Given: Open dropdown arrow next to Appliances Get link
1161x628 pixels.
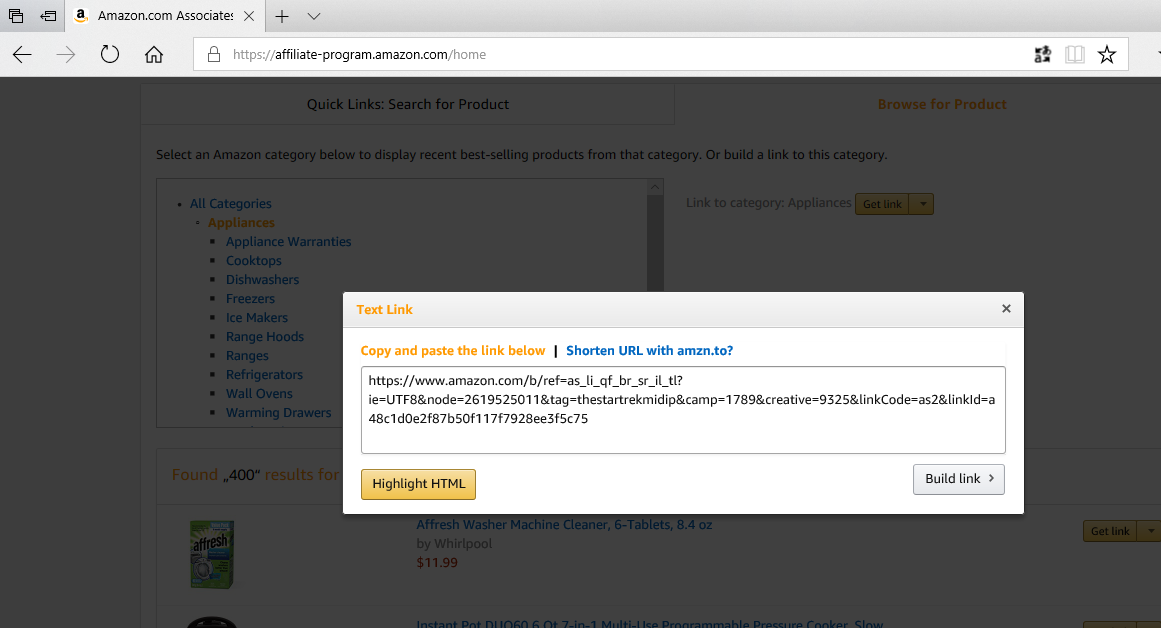Looking at the screenshot, I should tap(923, 204).
